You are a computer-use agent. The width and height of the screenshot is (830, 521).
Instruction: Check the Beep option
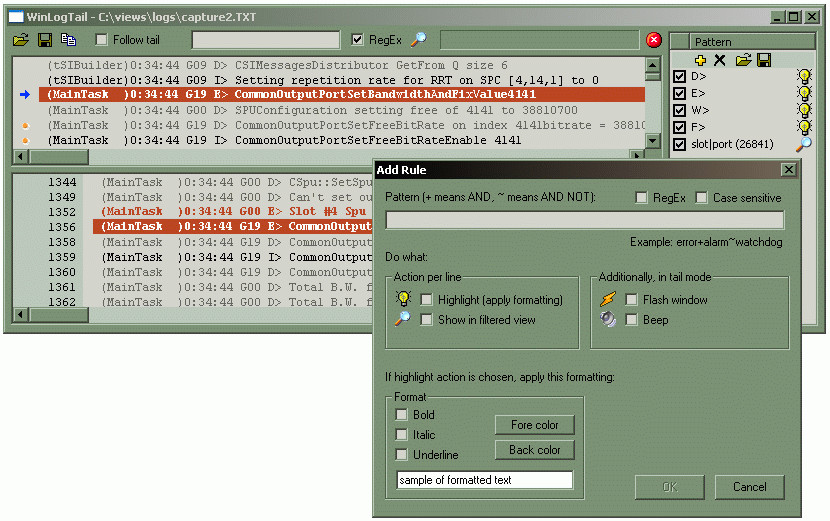point(631,320)
